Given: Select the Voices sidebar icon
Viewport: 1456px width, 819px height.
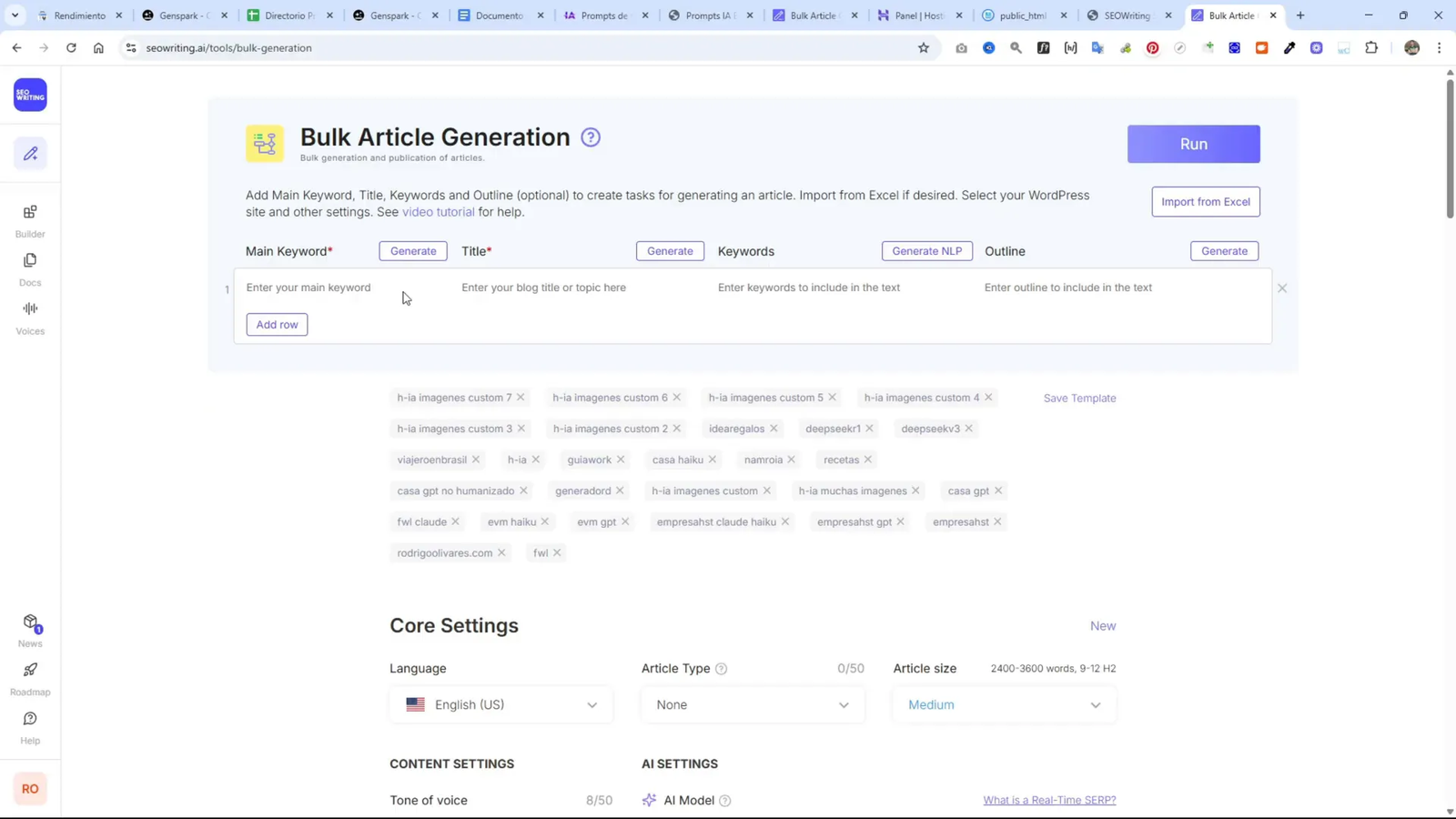Looking at the screenshot, I should [x=30, y=316].
